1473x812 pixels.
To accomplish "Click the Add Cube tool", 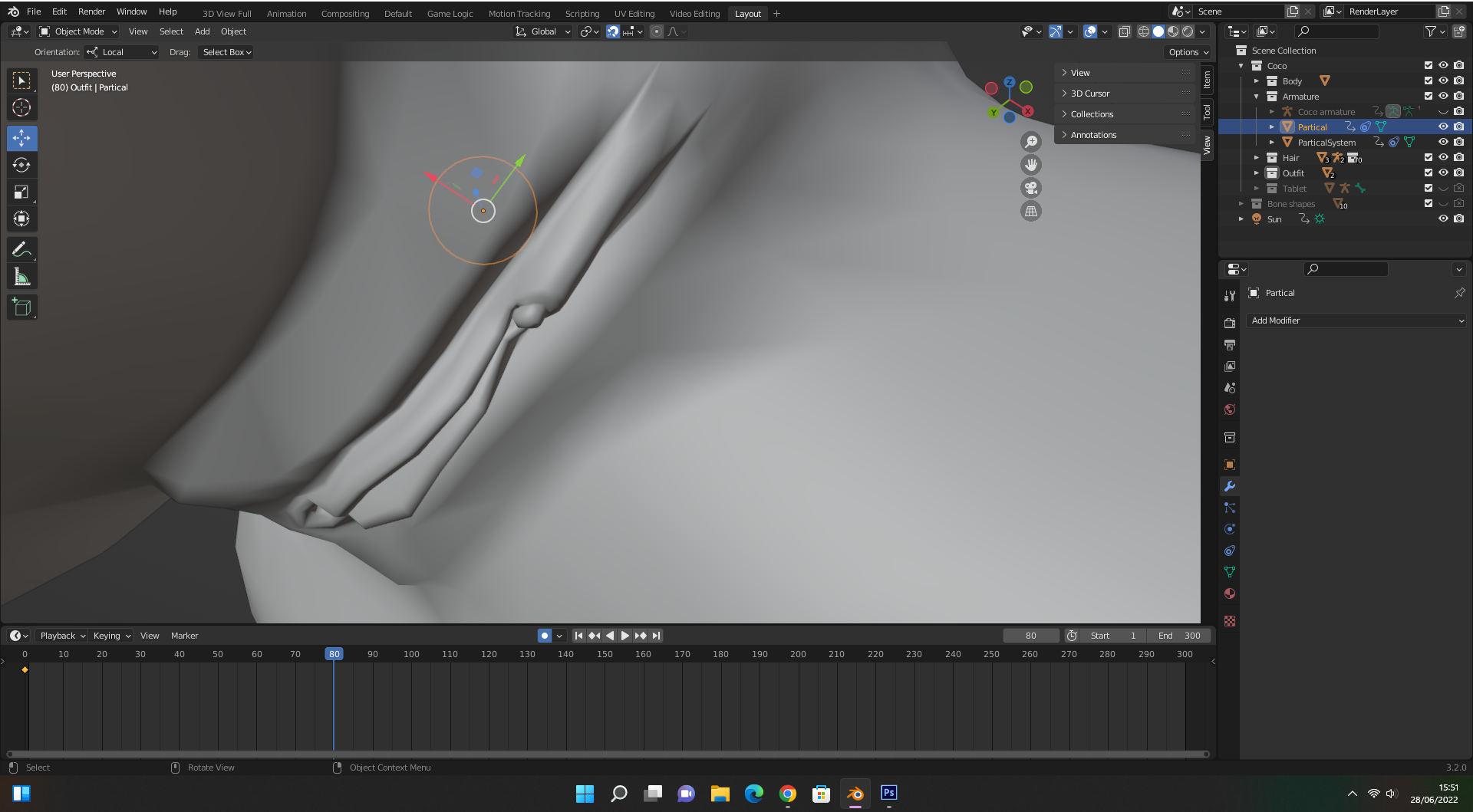I will (x=21, y=307).
